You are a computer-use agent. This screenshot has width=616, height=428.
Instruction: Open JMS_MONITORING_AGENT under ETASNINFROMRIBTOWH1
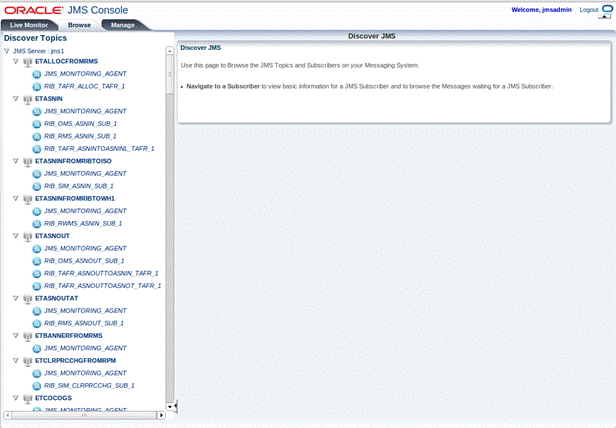[85, 211]
